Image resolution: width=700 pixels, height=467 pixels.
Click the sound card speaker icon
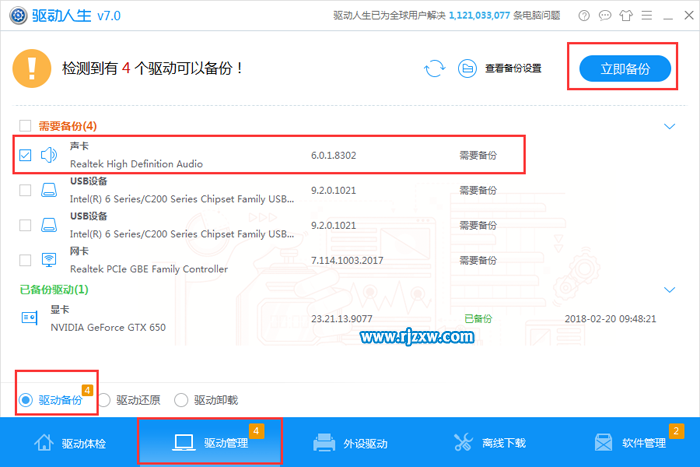49,155
